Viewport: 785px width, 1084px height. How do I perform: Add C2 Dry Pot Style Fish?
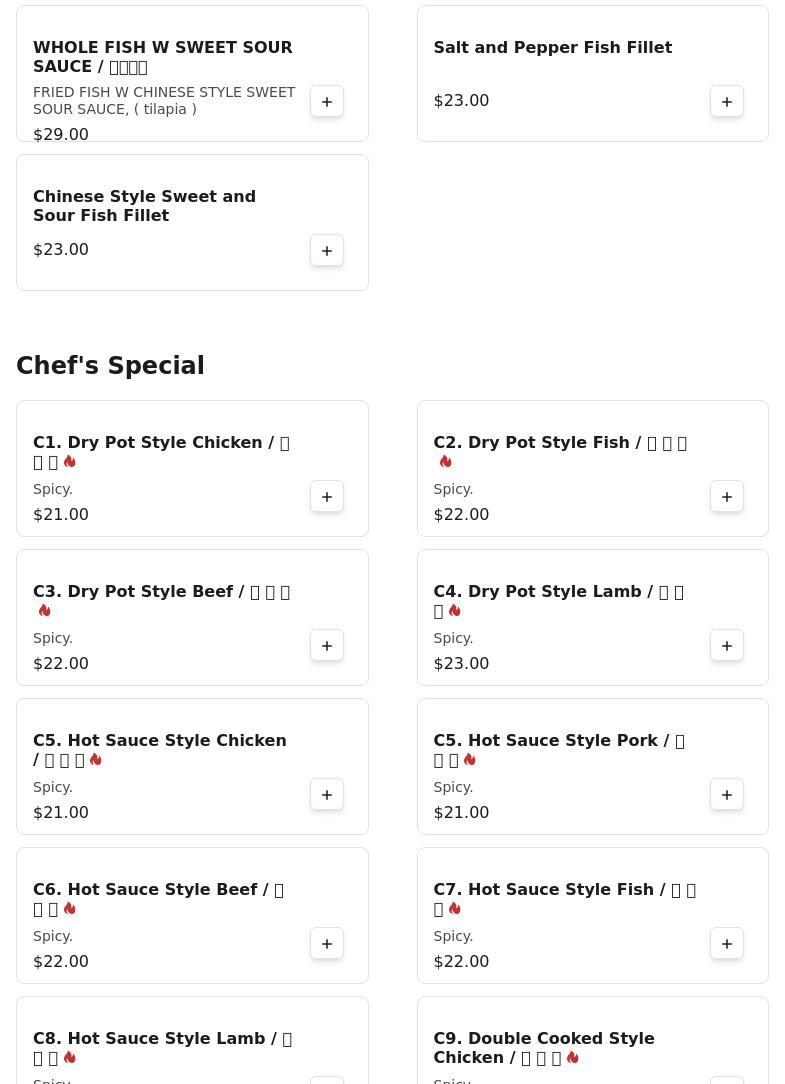[727, 497]
